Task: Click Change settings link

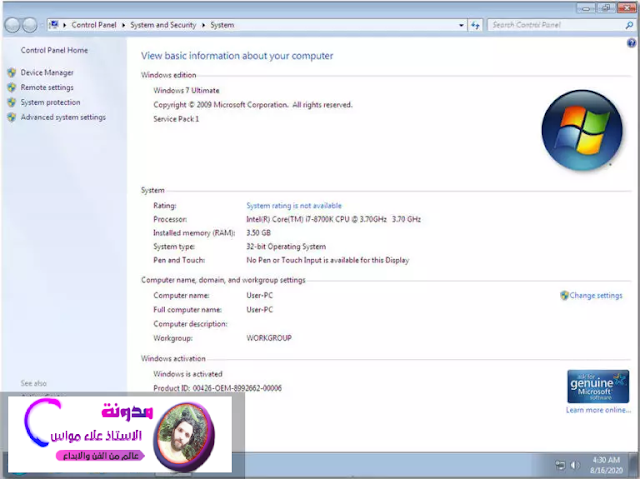Action: click(596, 295)
